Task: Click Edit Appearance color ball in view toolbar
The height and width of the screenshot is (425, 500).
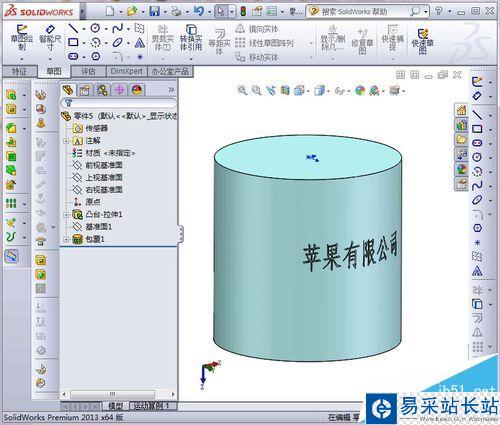Action: click(360, 90)
